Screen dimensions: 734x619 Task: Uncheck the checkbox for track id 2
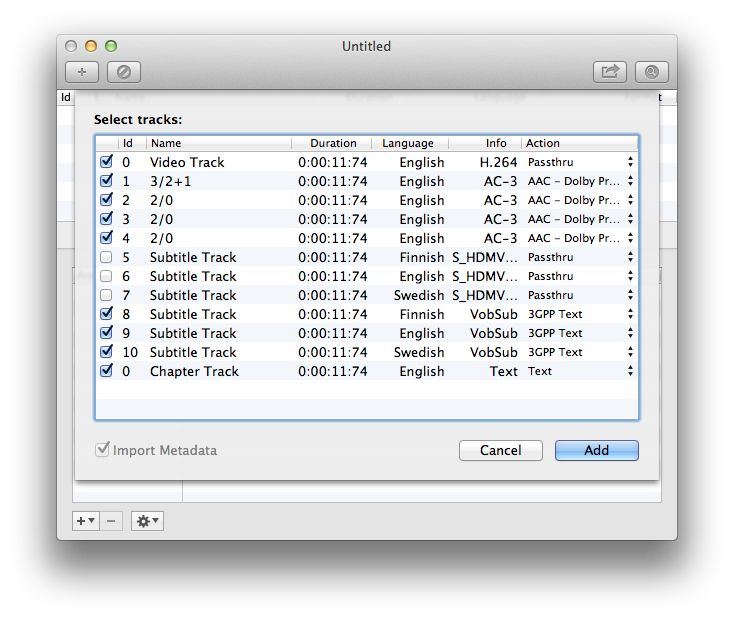coord(106,200)
